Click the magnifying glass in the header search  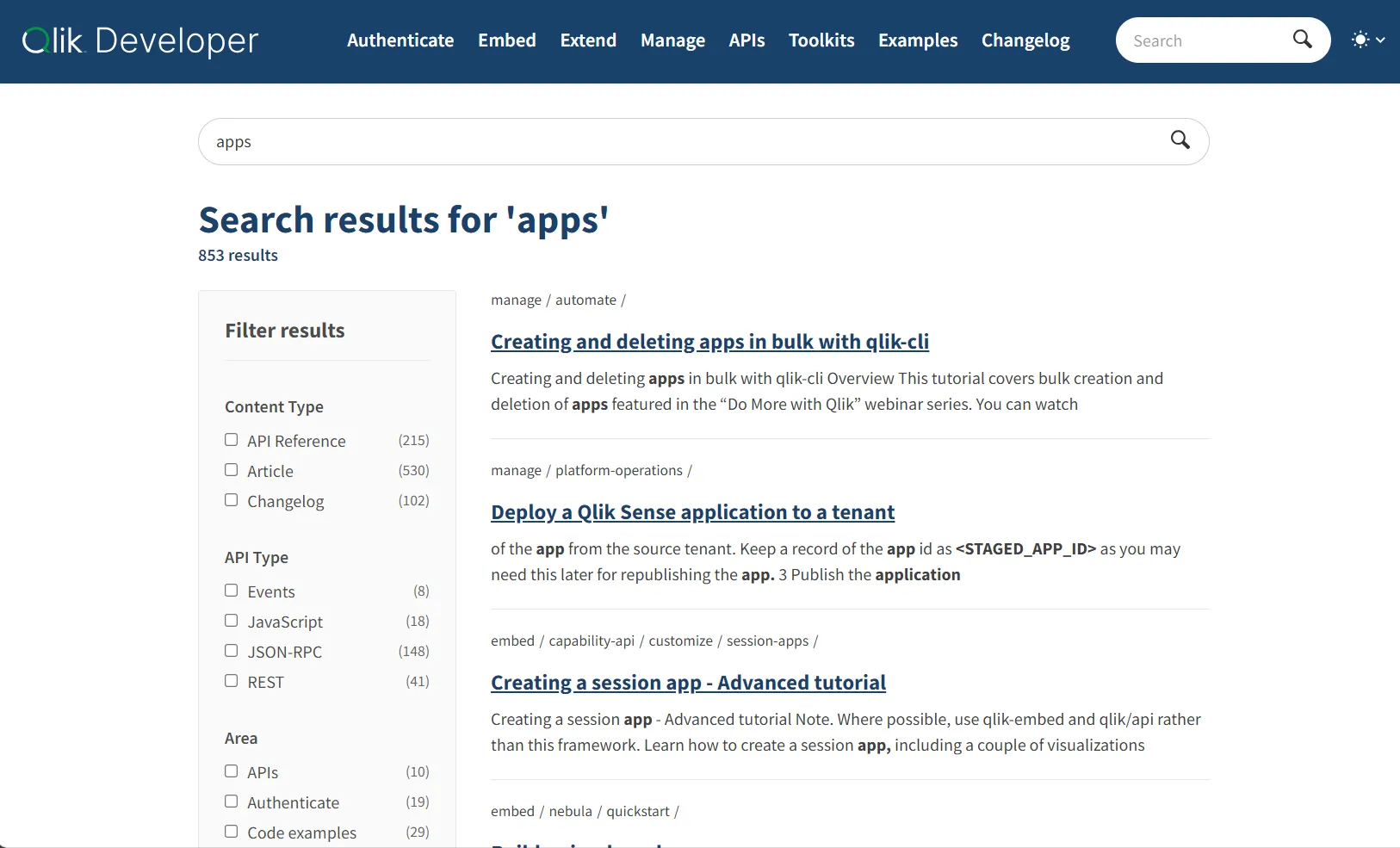coord(1303,40)
